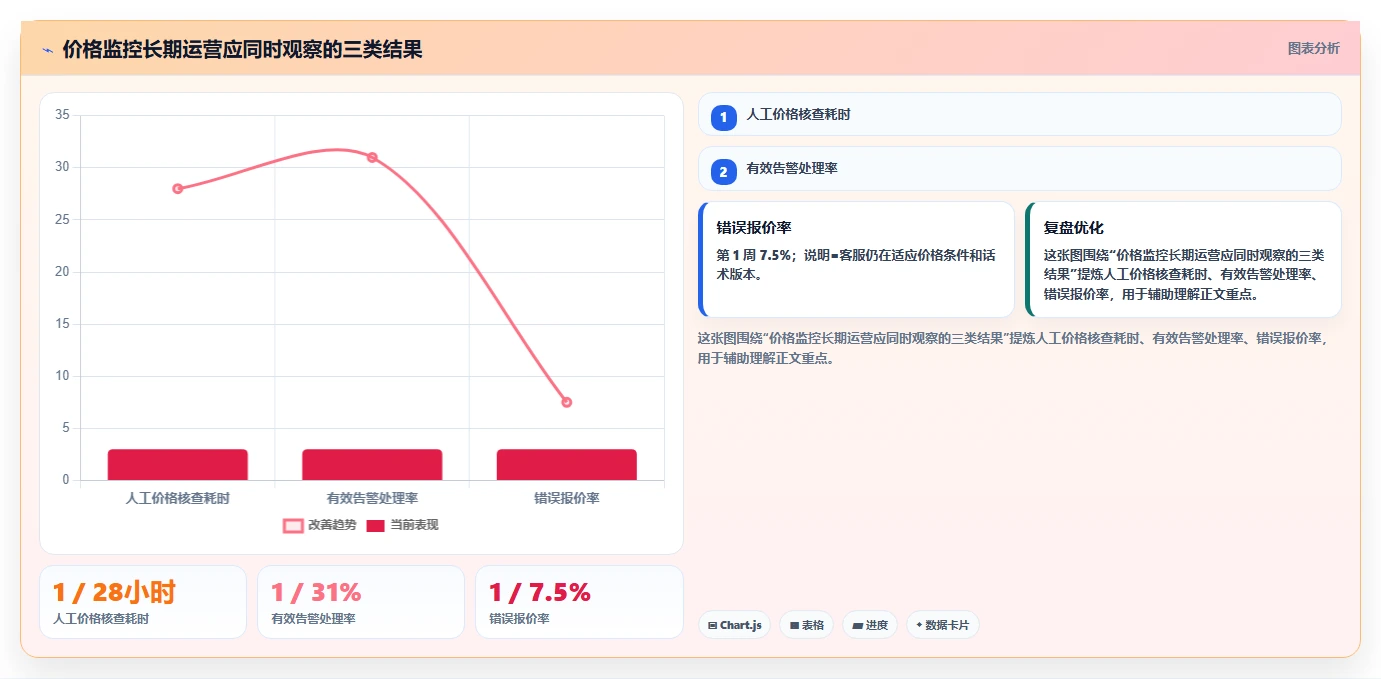Image resolution: width=1381 pixels, height=679 pixels.
Task: Click the line point at value 28
Action: pos(178,188)
